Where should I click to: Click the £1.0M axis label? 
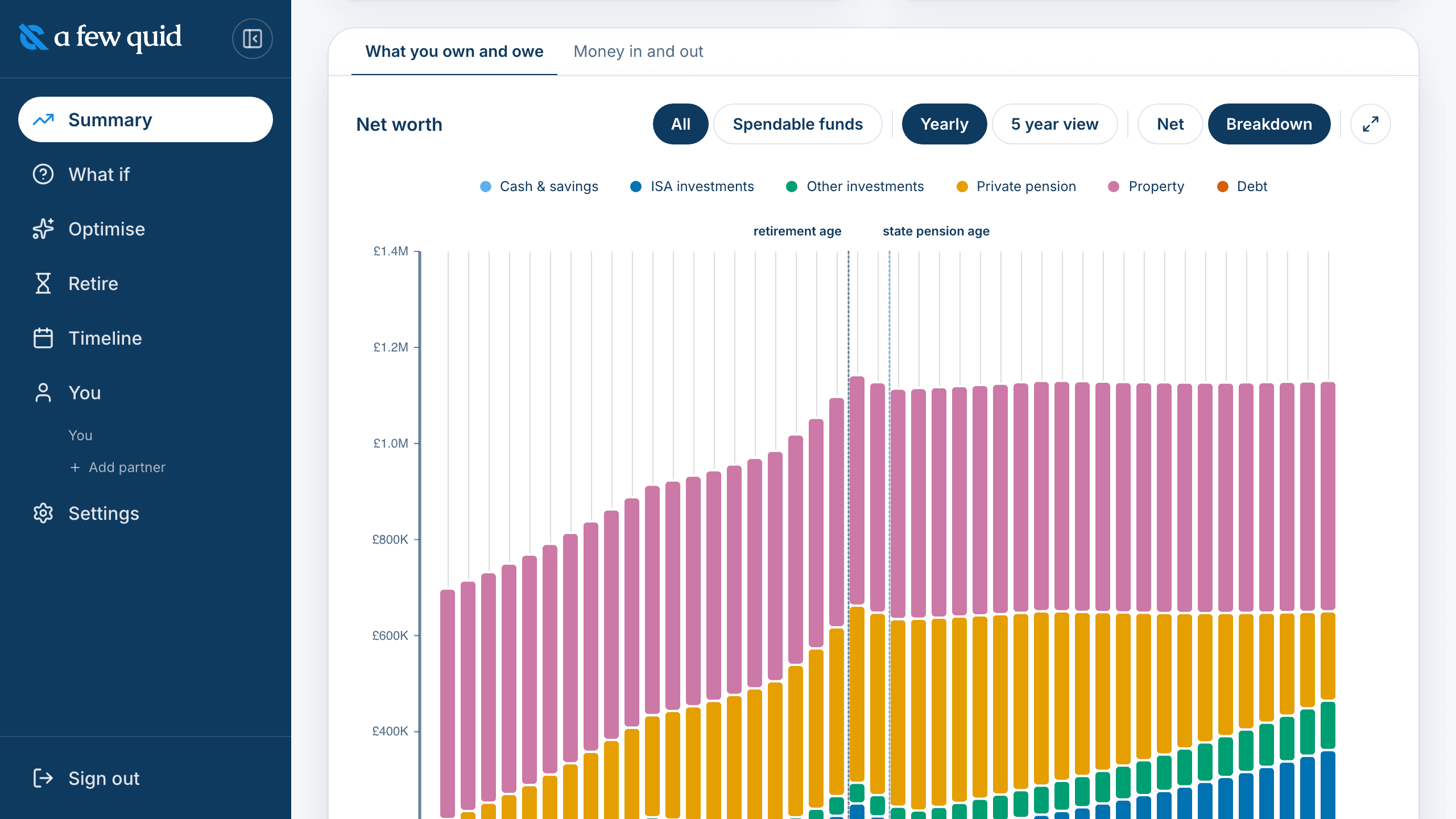[391, 443]
